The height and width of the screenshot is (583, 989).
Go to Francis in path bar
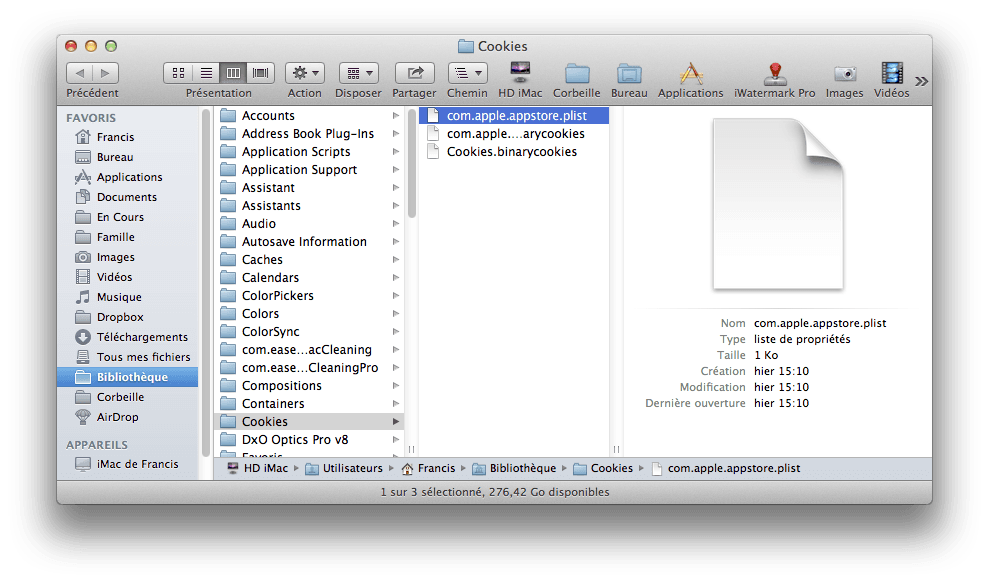(x=428, y=468)
